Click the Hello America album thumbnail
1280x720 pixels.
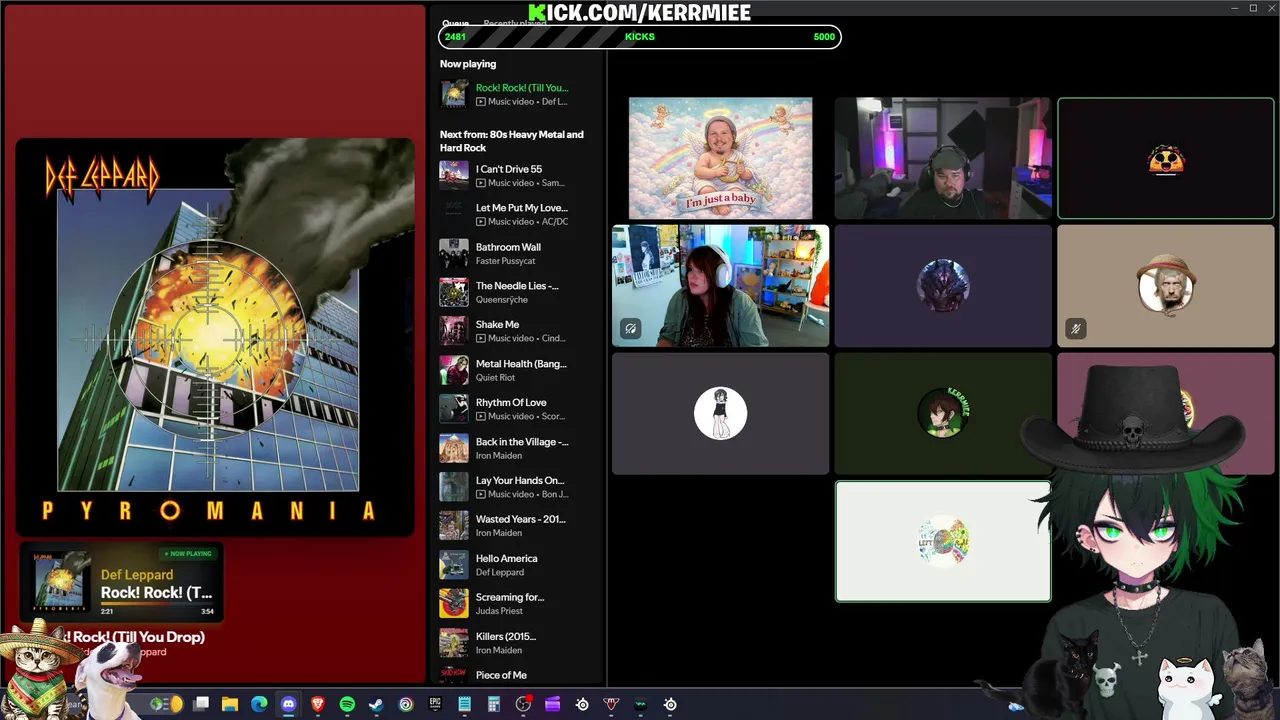pyautogui.click(x=454, y=565)
